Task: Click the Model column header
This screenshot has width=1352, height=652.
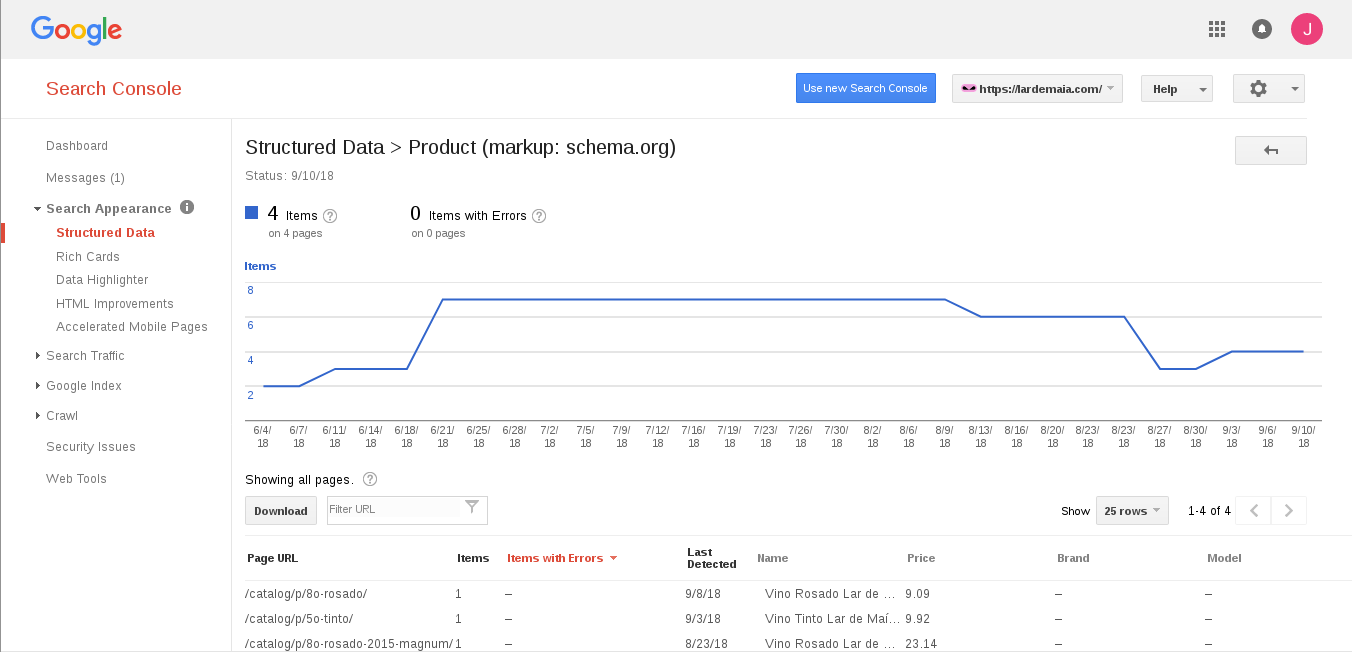Action: click(x=1225, y=558)
